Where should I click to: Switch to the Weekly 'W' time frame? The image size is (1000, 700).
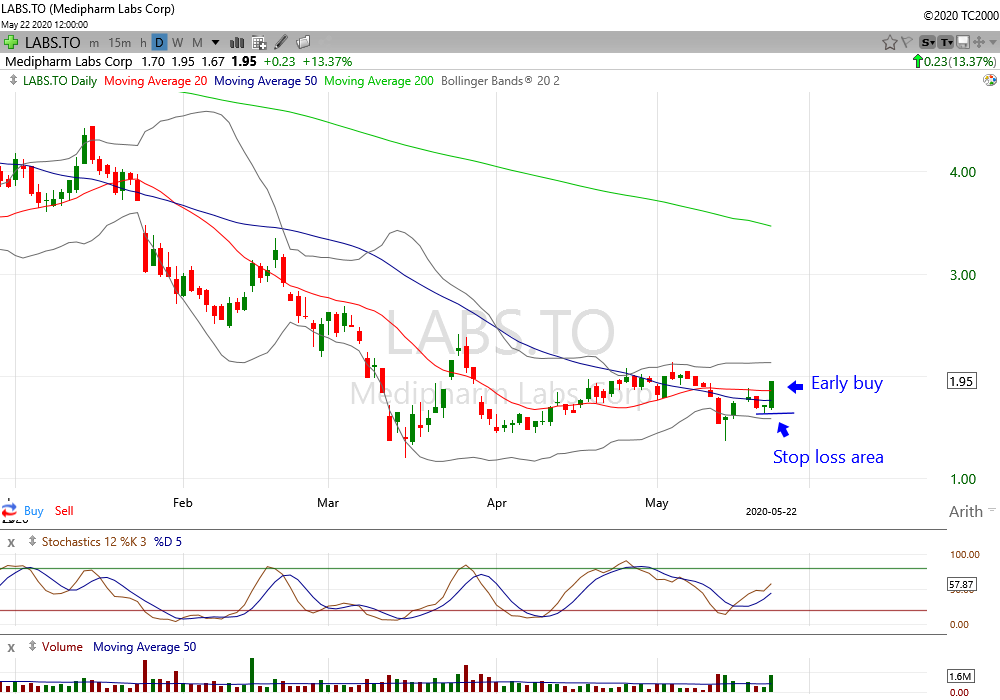tap(177, 43)
